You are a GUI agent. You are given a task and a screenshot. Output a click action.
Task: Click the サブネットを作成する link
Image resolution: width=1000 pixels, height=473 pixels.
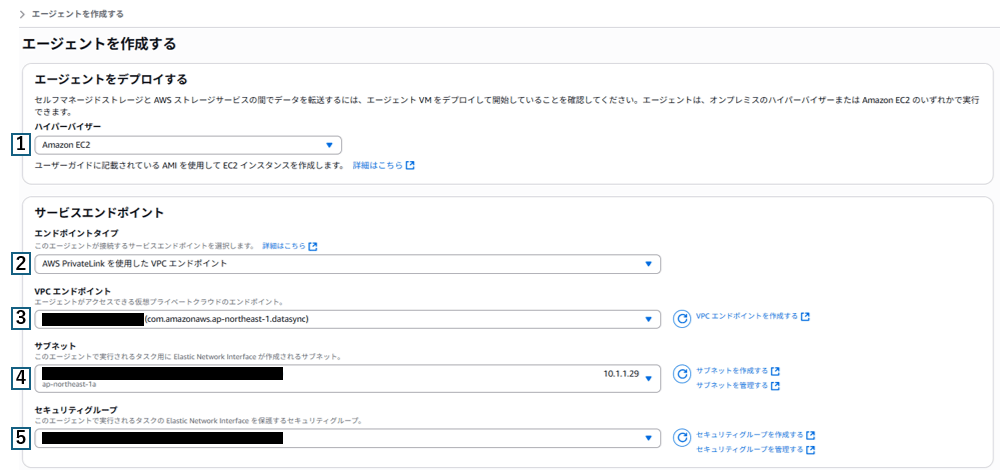[732, 370]
